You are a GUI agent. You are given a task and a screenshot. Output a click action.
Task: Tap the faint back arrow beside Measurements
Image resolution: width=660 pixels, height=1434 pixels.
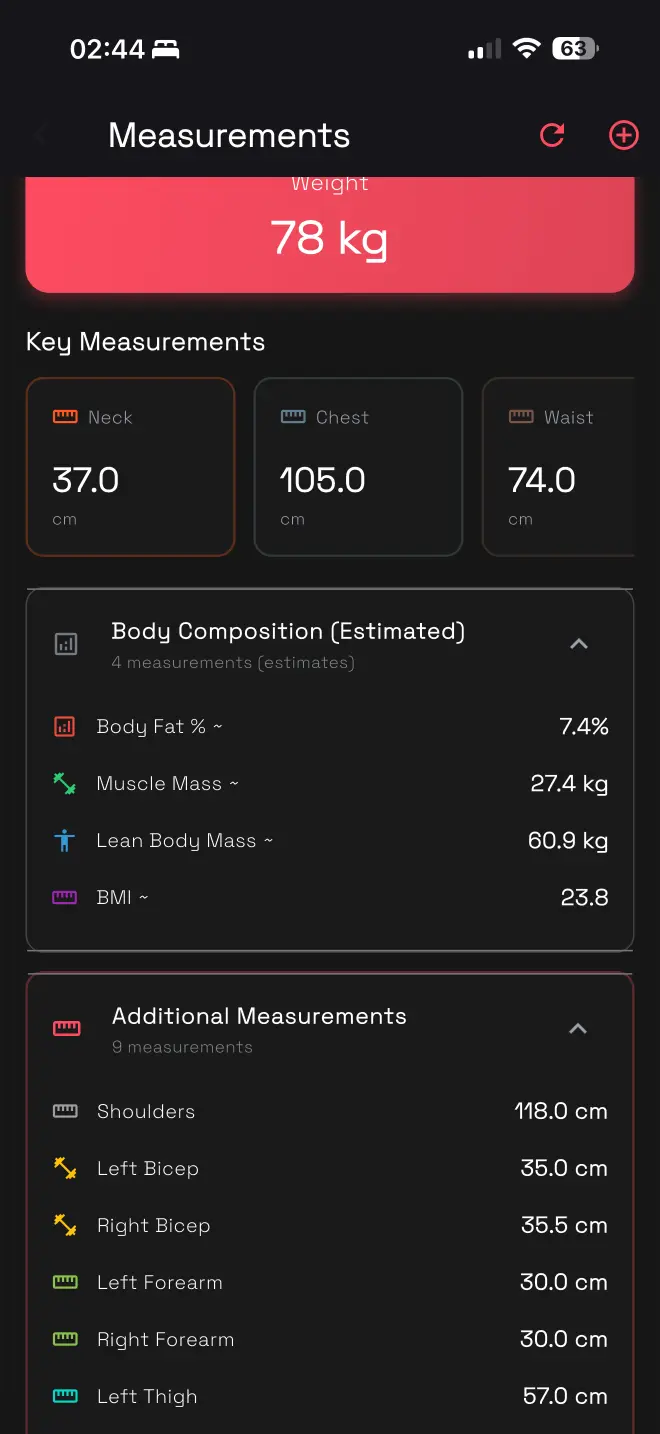click(42, 135)
